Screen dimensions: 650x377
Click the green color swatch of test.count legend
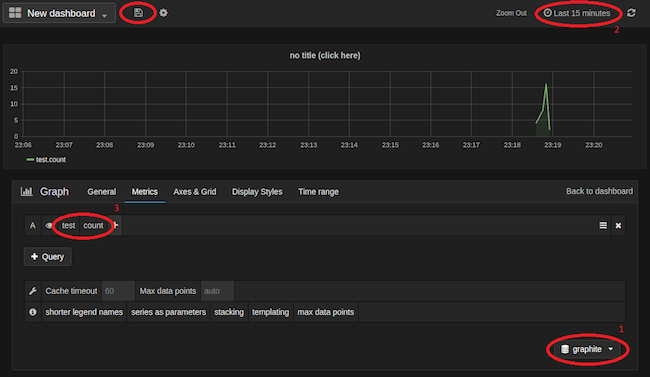tap(30, 160)
